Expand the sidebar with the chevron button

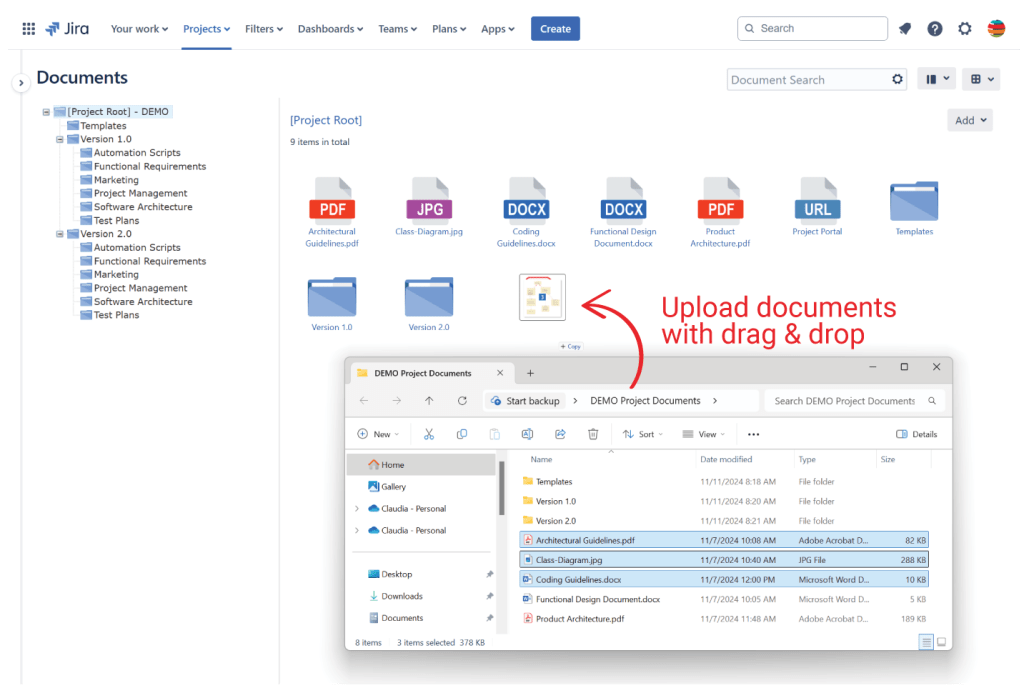tap(20, 83)
